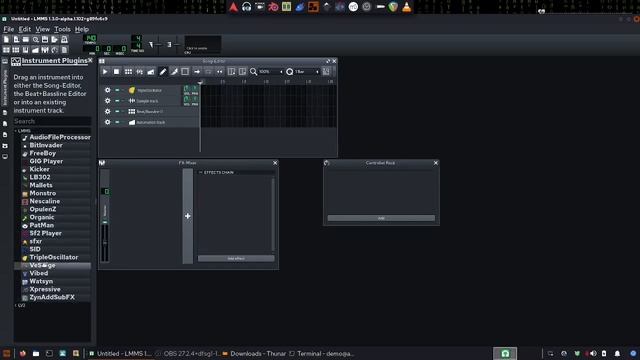Show the FX Mixer toolbar icon
This screenshot has width=640, height=360.
(x=45, y=50)
